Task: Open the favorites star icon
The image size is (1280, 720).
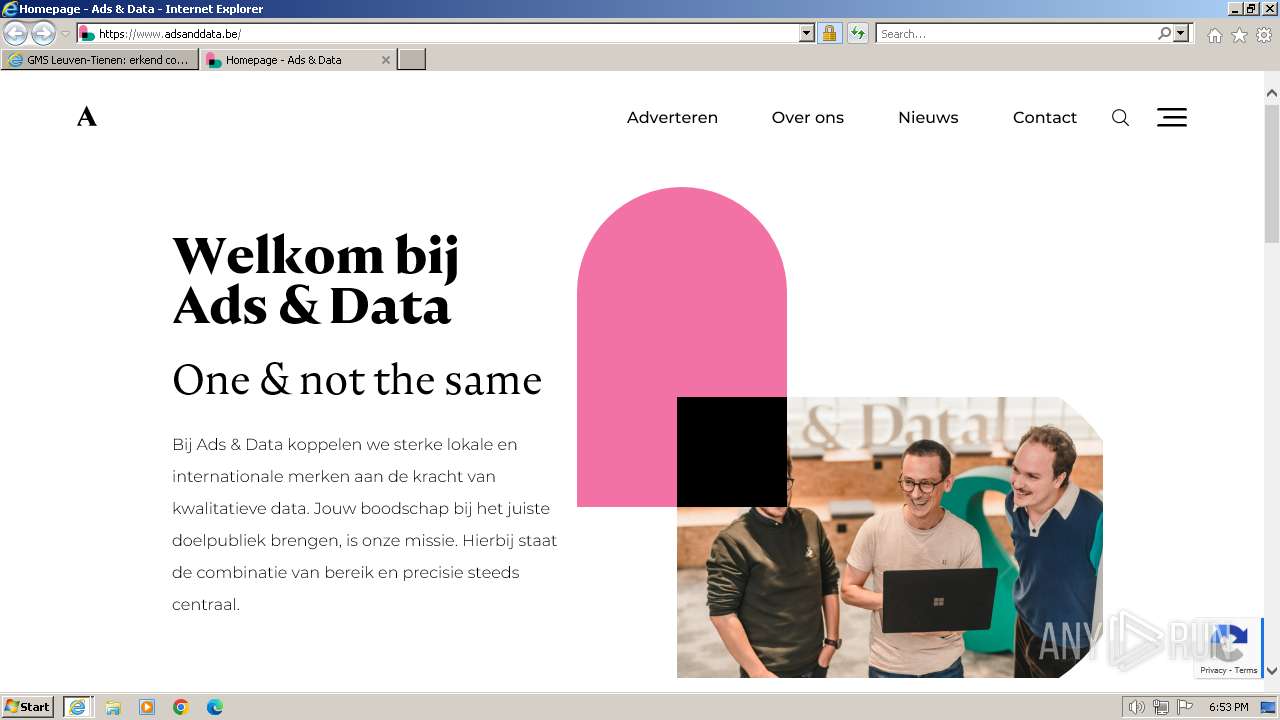Action: pyautogui.click(x=1239, y=35)
